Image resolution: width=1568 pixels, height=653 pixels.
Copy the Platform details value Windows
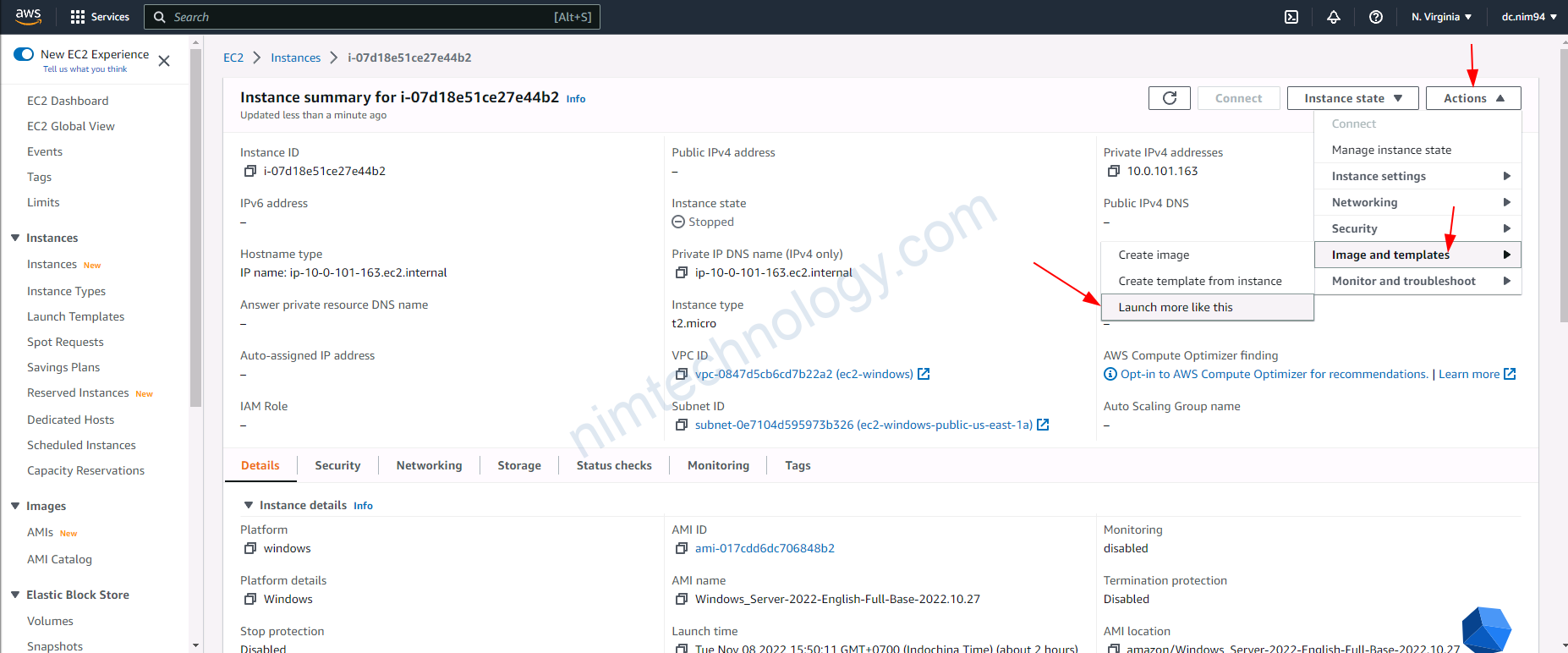point(250,599)
